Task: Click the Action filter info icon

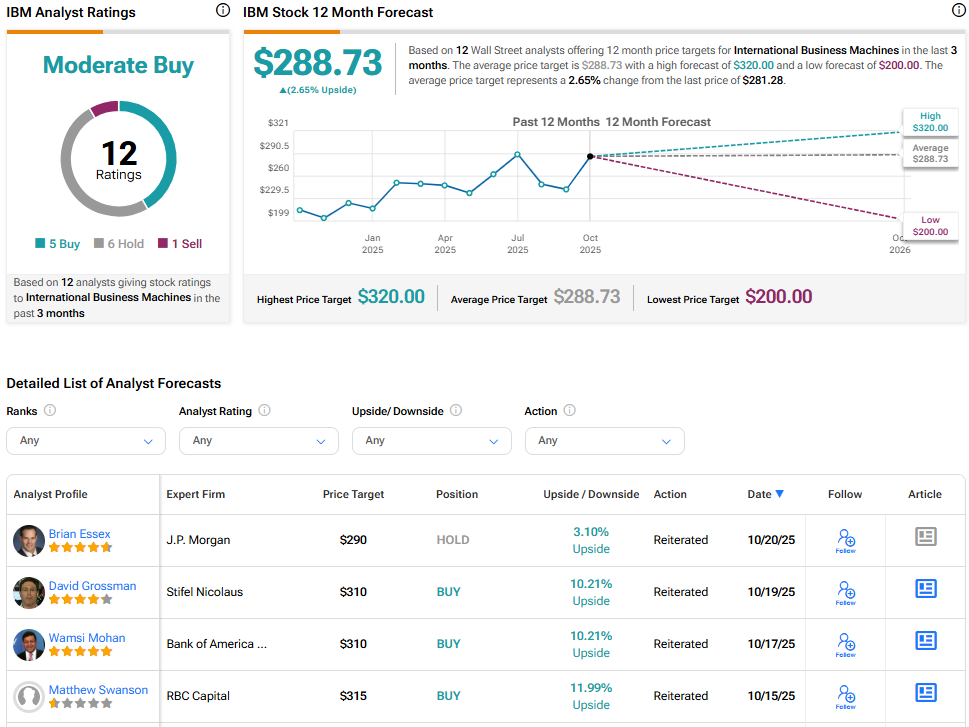Action: click(x=570, y=410)
